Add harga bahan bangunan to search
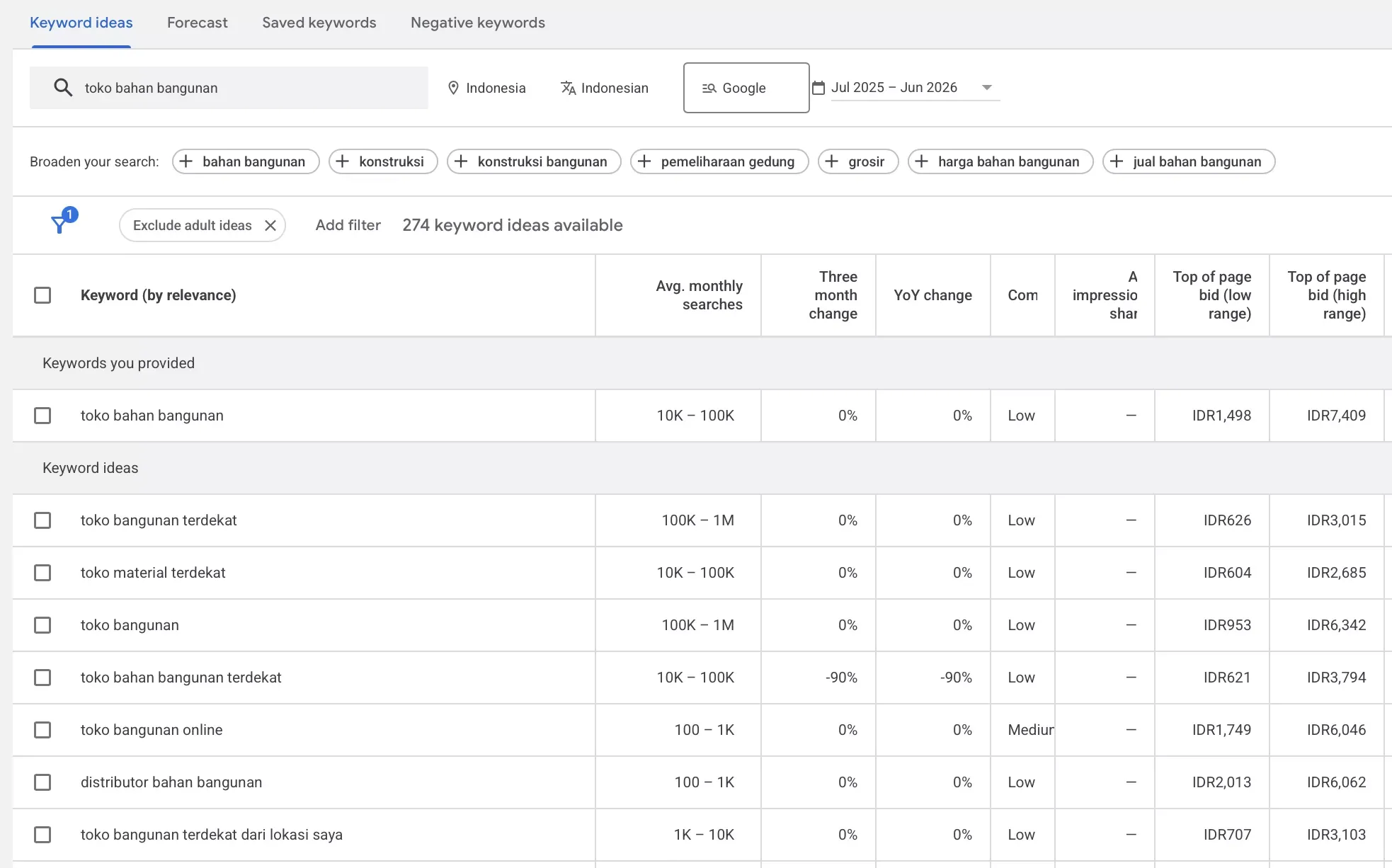Screen dimensions: 1392x868 coord(1000,161)
